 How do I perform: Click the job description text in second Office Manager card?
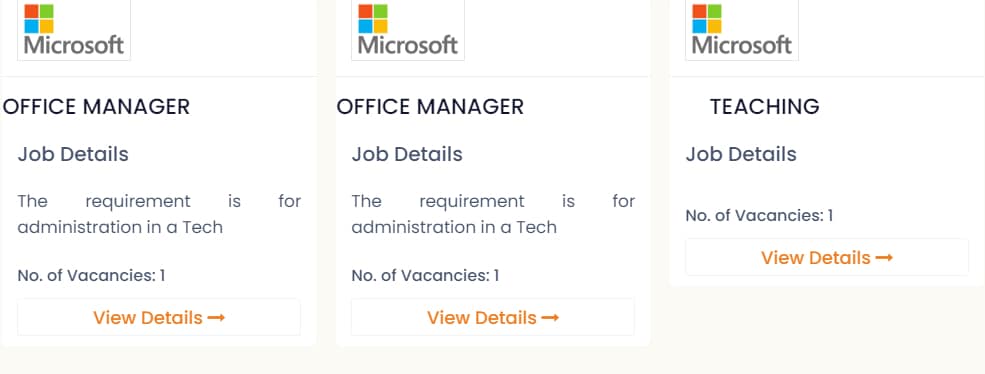pyautogui.click(x=493, y=214)
